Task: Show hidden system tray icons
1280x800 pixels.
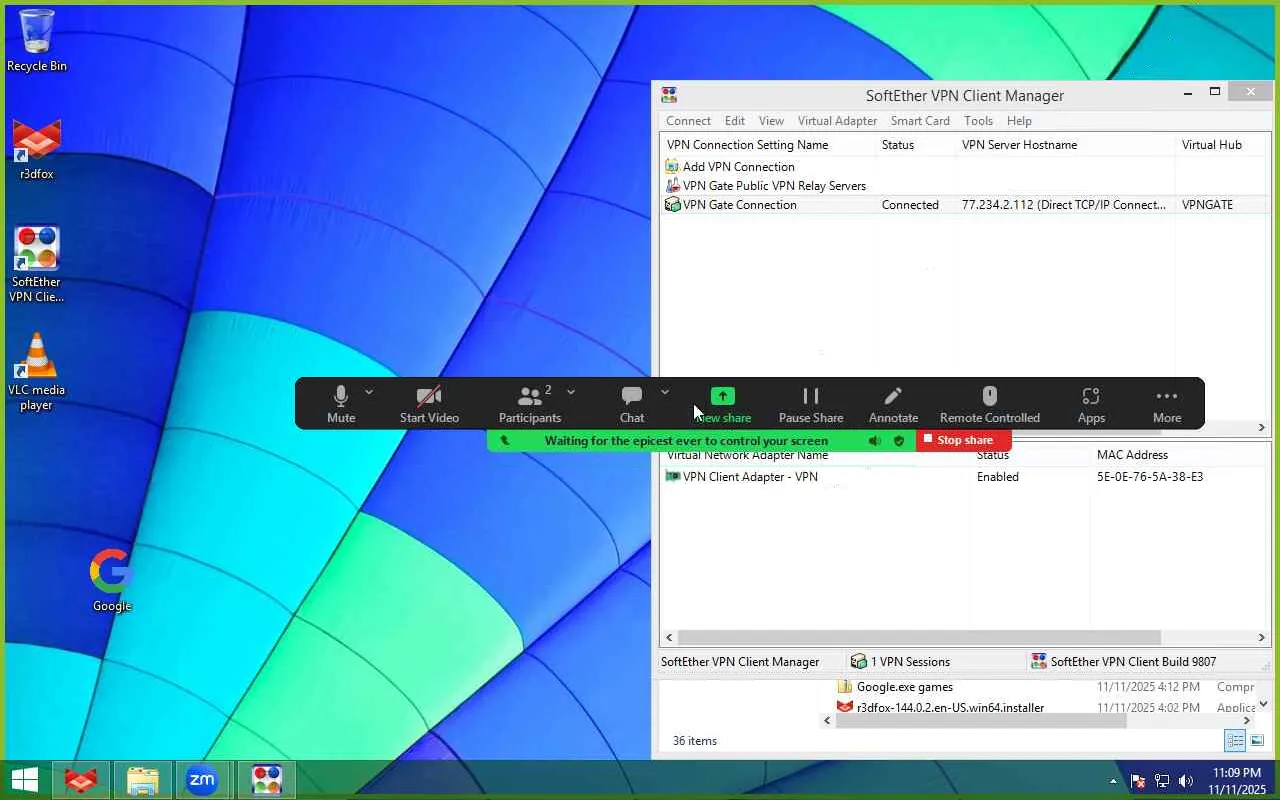Action: (x=1113, y=781)
